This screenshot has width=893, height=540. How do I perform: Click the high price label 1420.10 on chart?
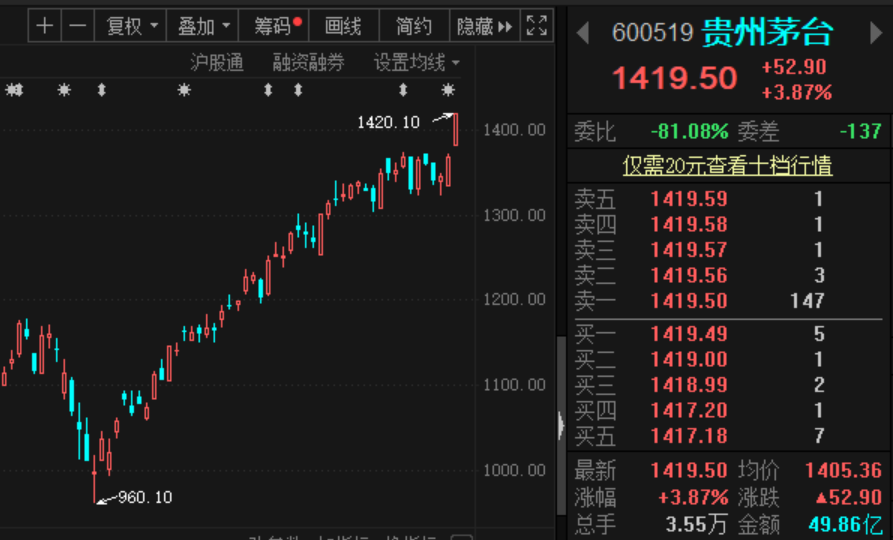click(x=388, y=122)
